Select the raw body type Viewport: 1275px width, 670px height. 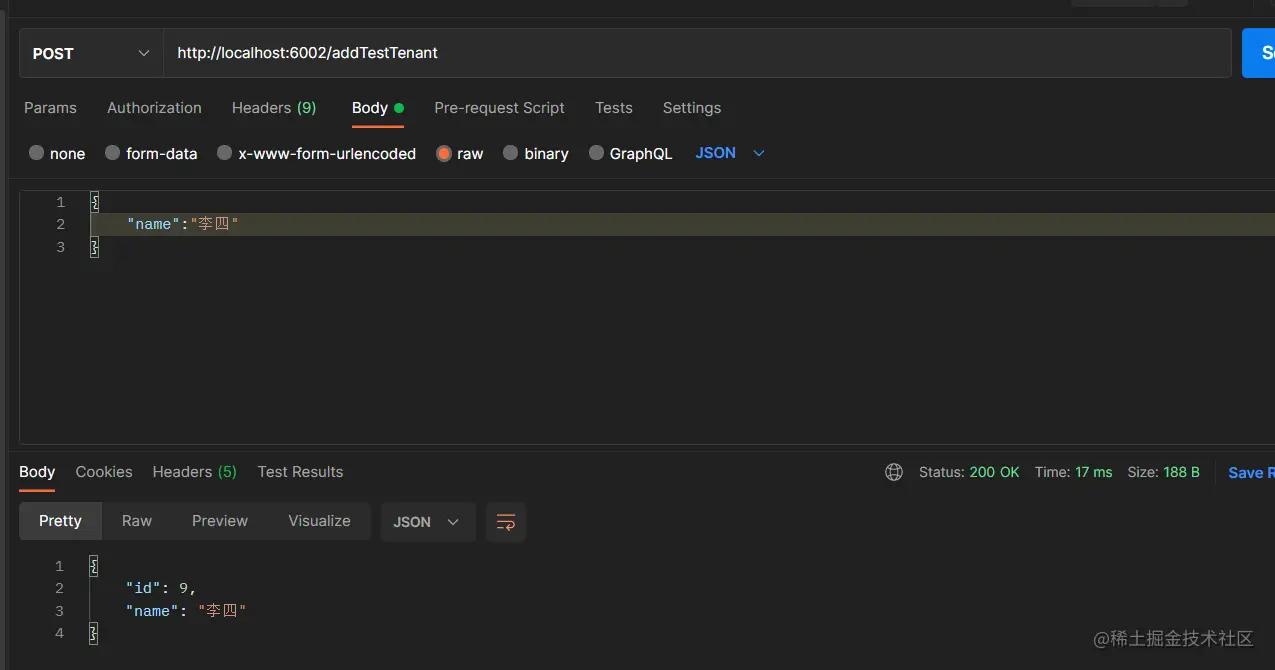click(x=460, y=153)
